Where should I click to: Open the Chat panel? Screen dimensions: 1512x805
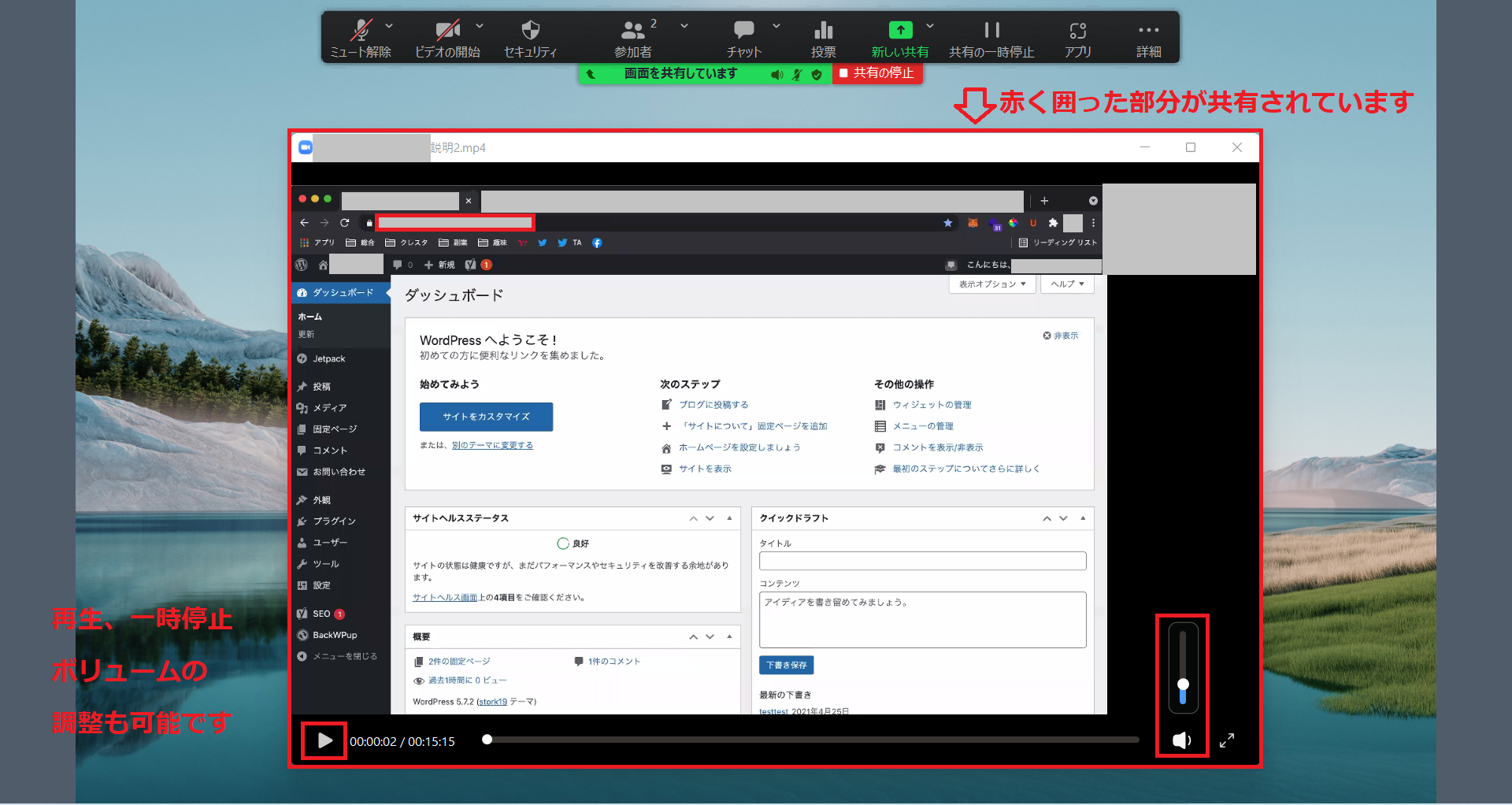click(x=743, y=32)
